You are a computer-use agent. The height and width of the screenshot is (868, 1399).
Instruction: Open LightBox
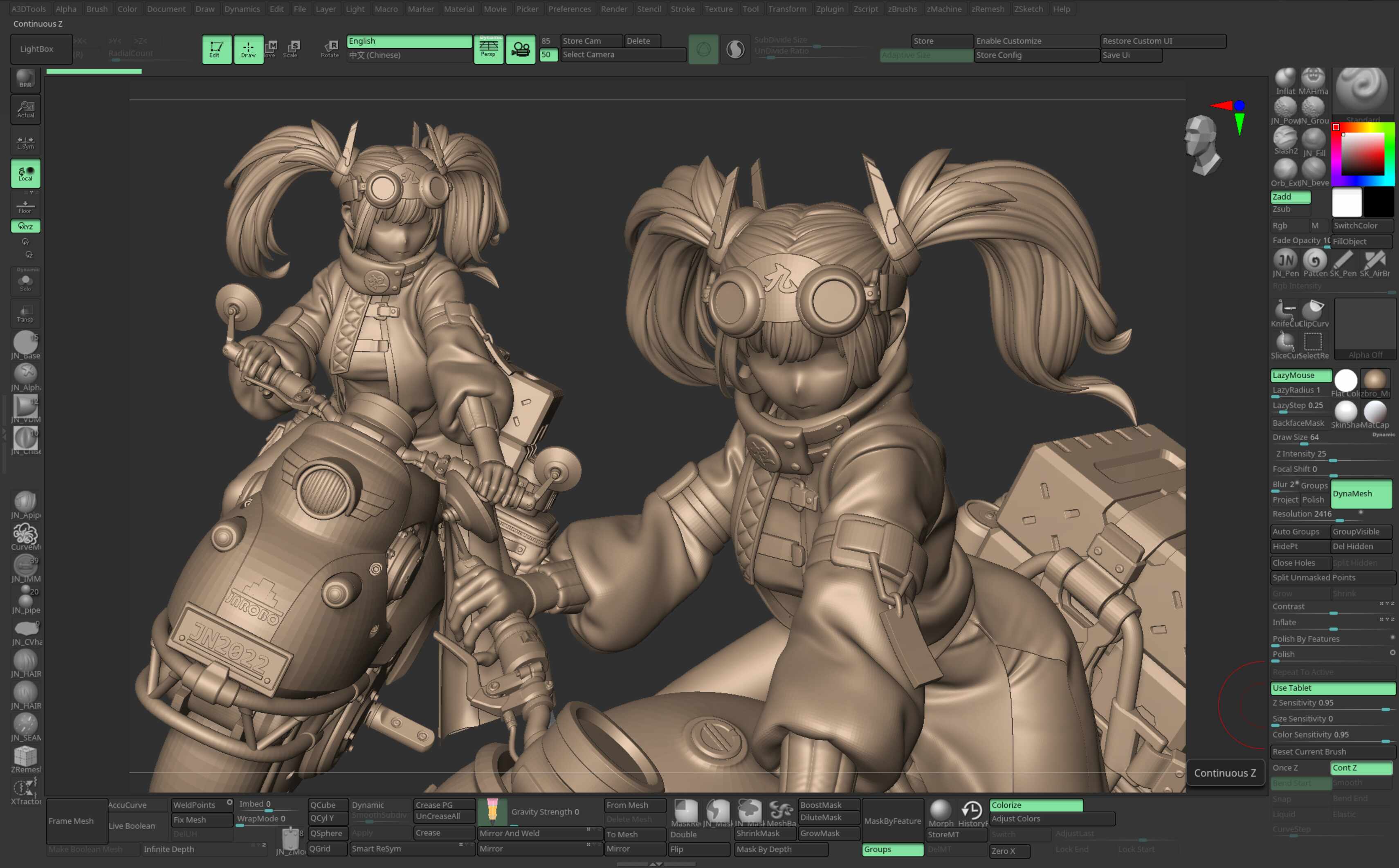click(x=41, y=49)
